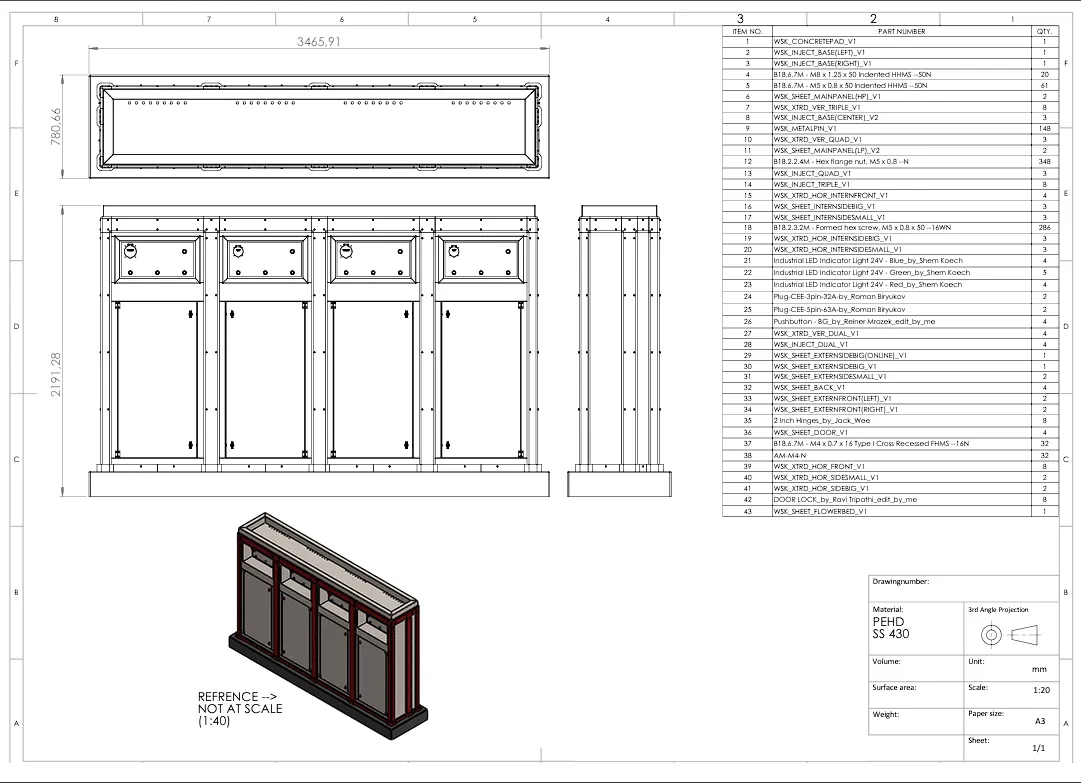
Task: Select the DOOR LOCK by Ravi Tripathi row
Action: click(x=890, y=500)
